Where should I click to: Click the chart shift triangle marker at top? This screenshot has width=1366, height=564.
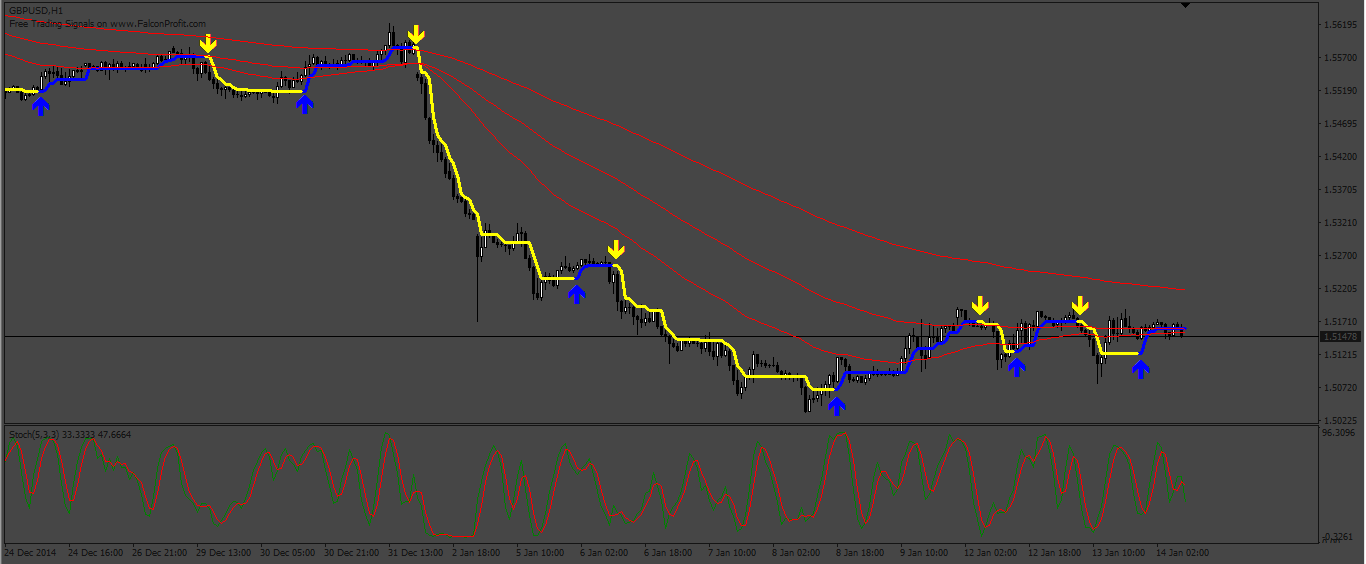click(x=1185, y=5)
